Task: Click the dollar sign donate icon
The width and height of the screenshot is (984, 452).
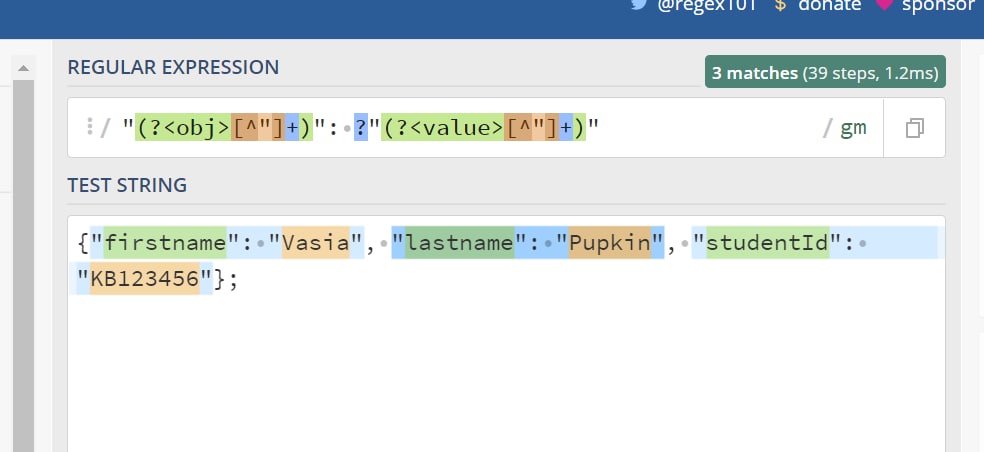Action: click(x=780, y=6)
